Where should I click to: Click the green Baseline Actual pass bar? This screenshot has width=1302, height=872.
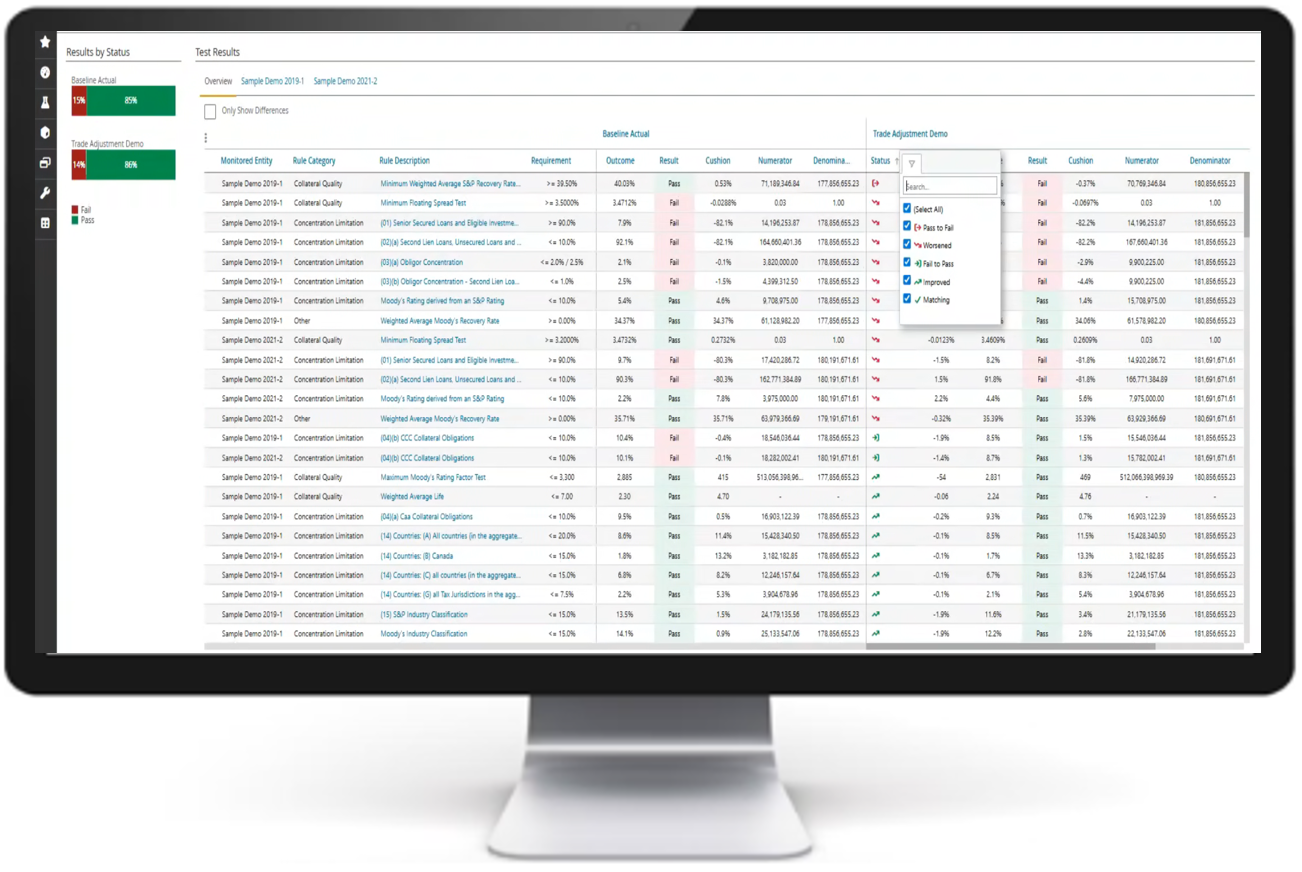(x=131, y=100)
